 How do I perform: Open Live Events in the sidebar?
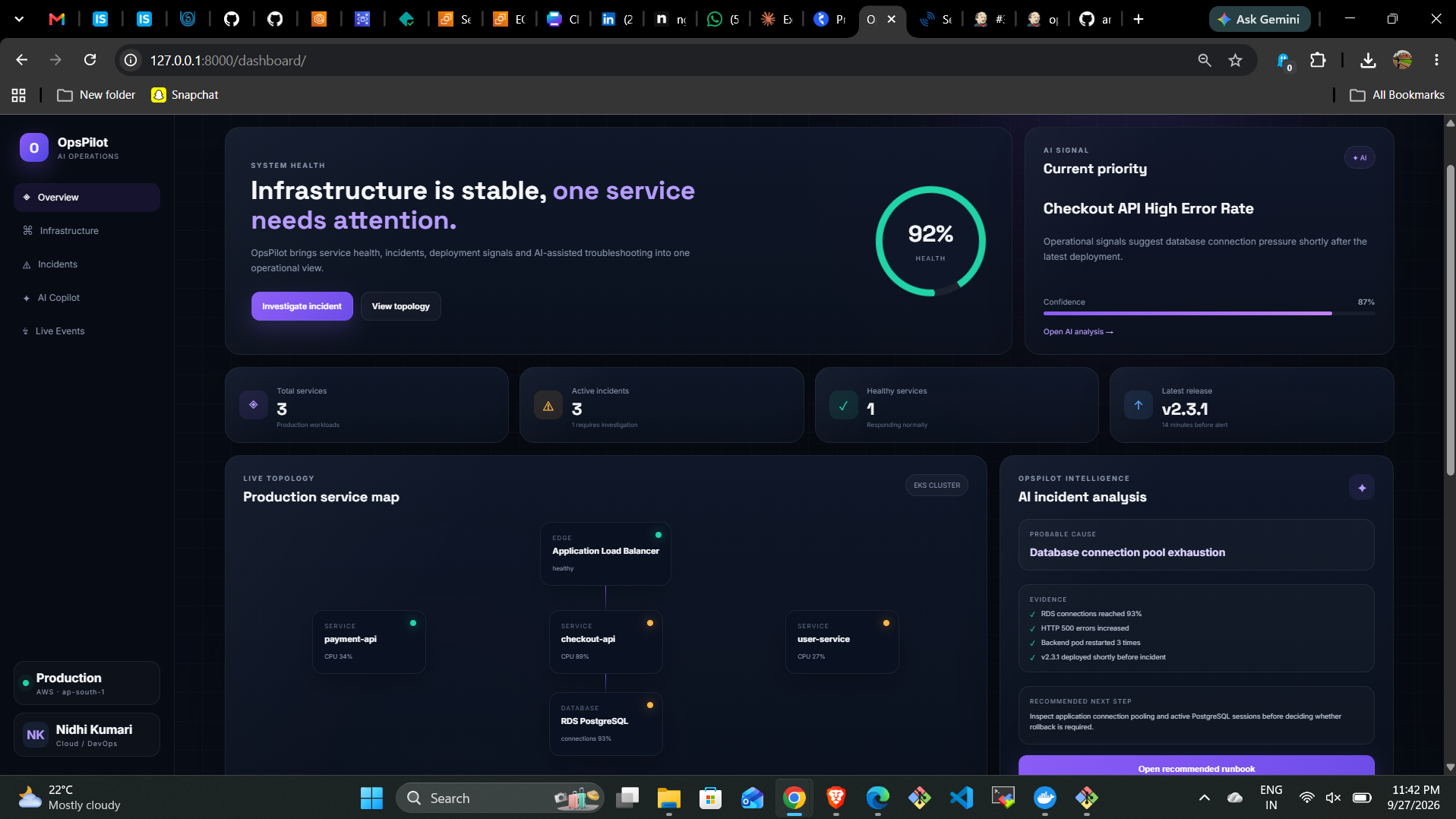(x=87, y=331)
